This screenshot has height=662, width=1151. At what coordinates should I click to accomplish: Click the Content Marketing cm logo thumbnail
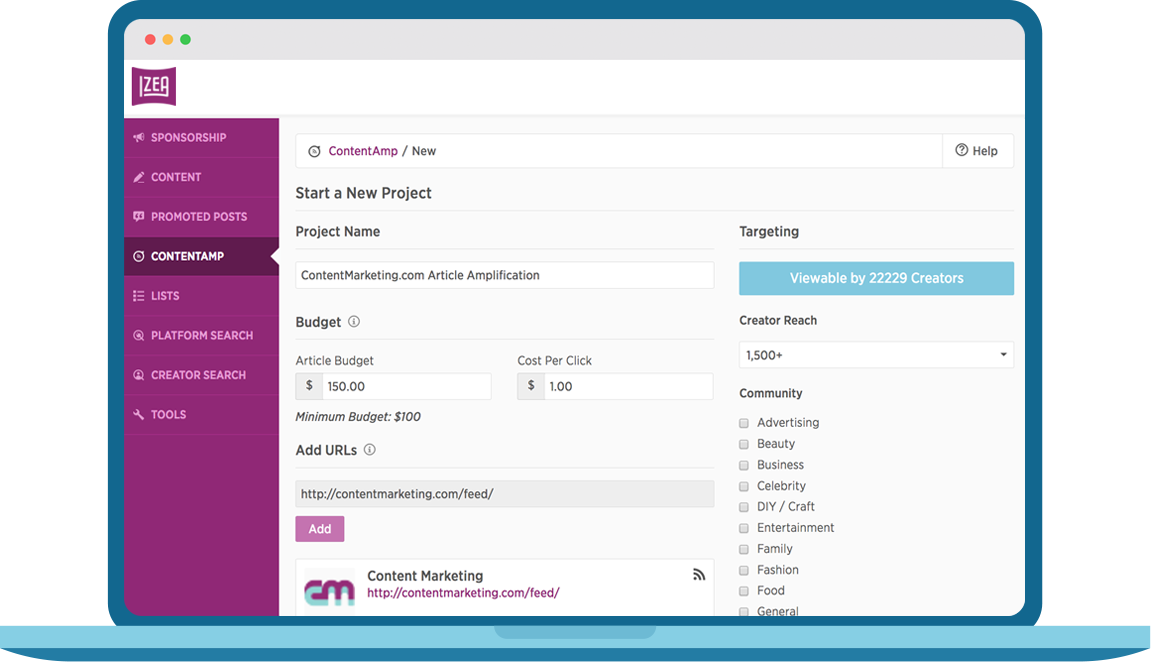tap(330, 591)
